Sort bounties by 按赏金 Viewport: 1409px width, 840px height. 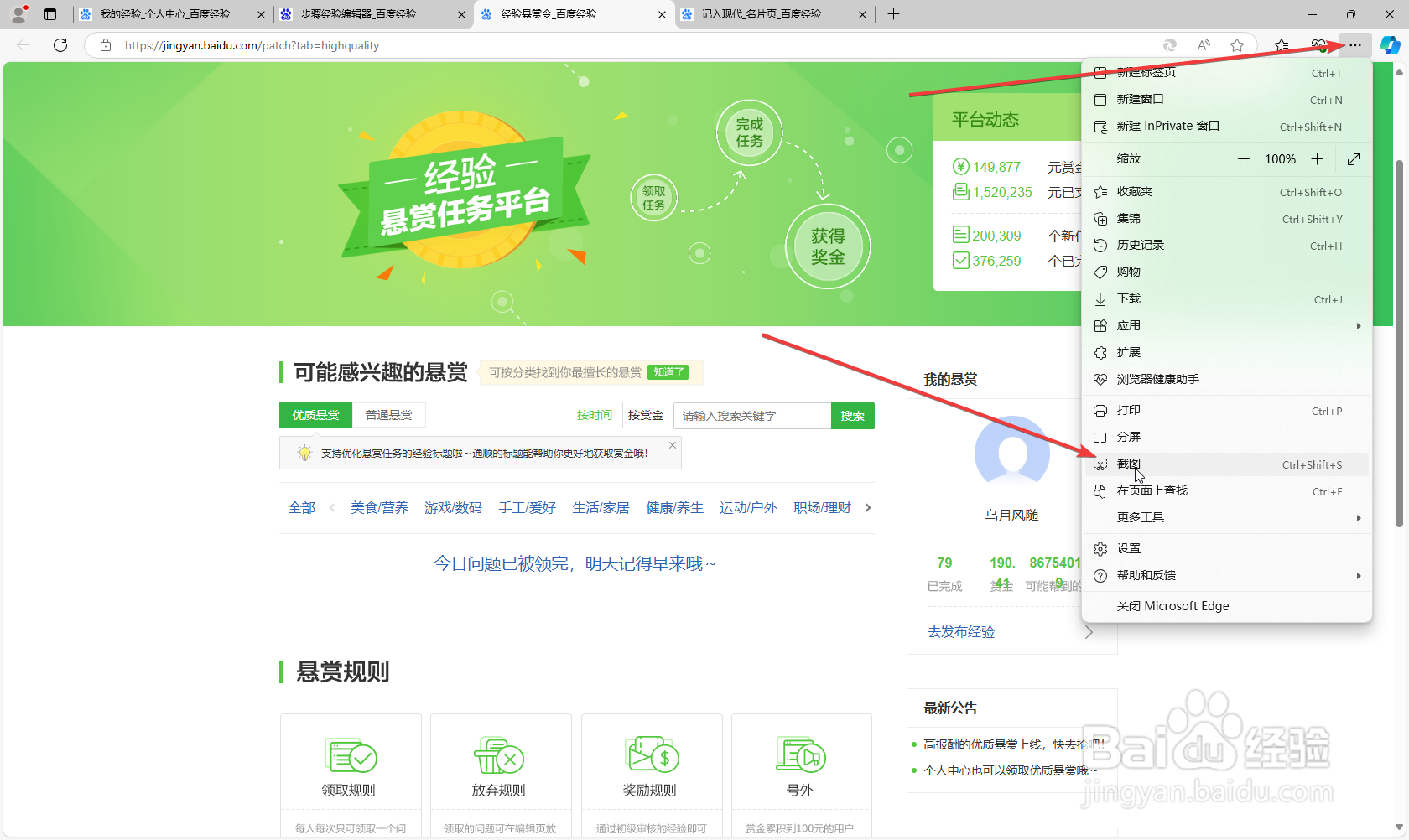[x=645, y=415]
